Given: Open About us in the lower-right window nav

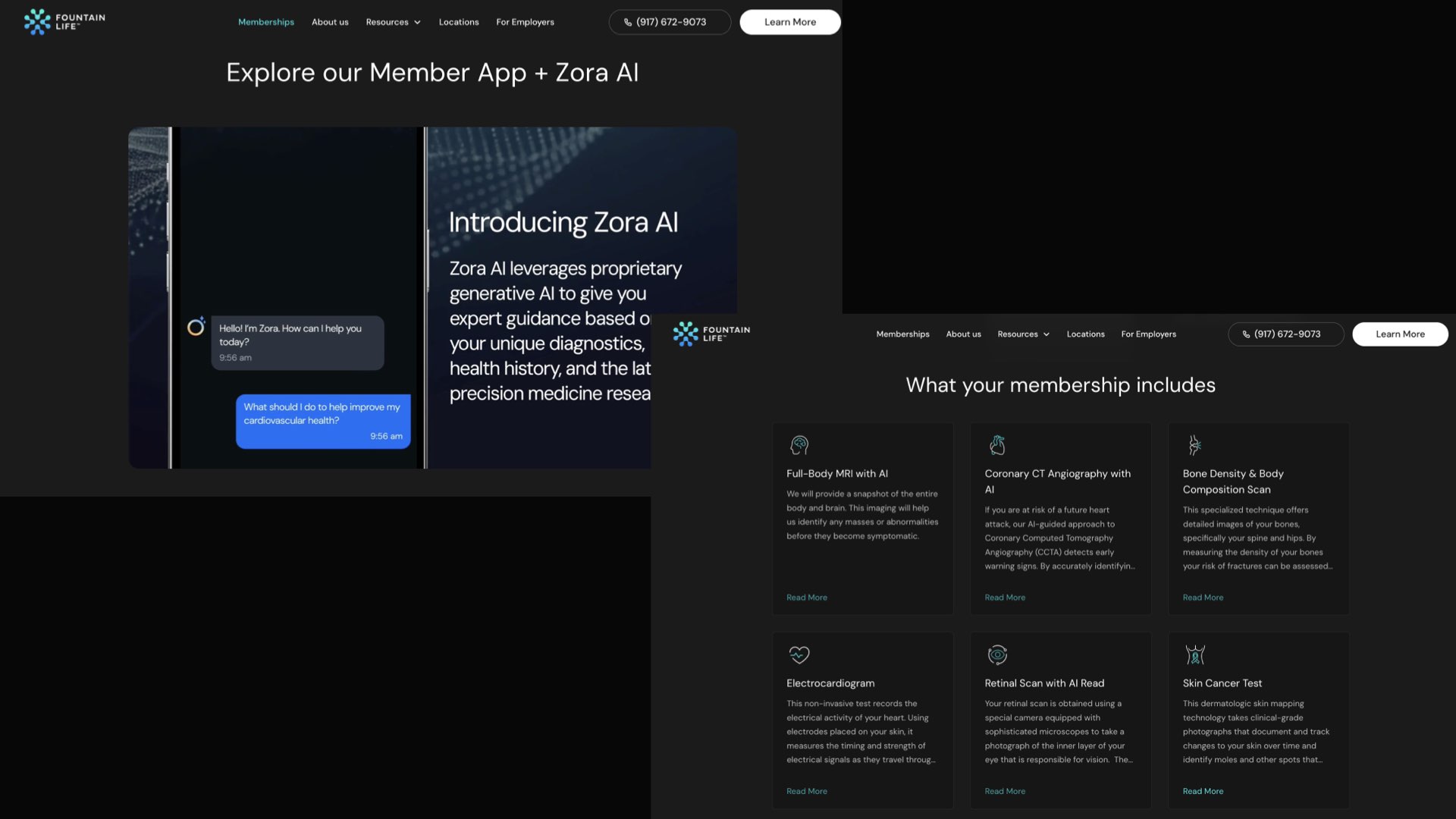Looking at the screenshot, I should pos(963,334).
